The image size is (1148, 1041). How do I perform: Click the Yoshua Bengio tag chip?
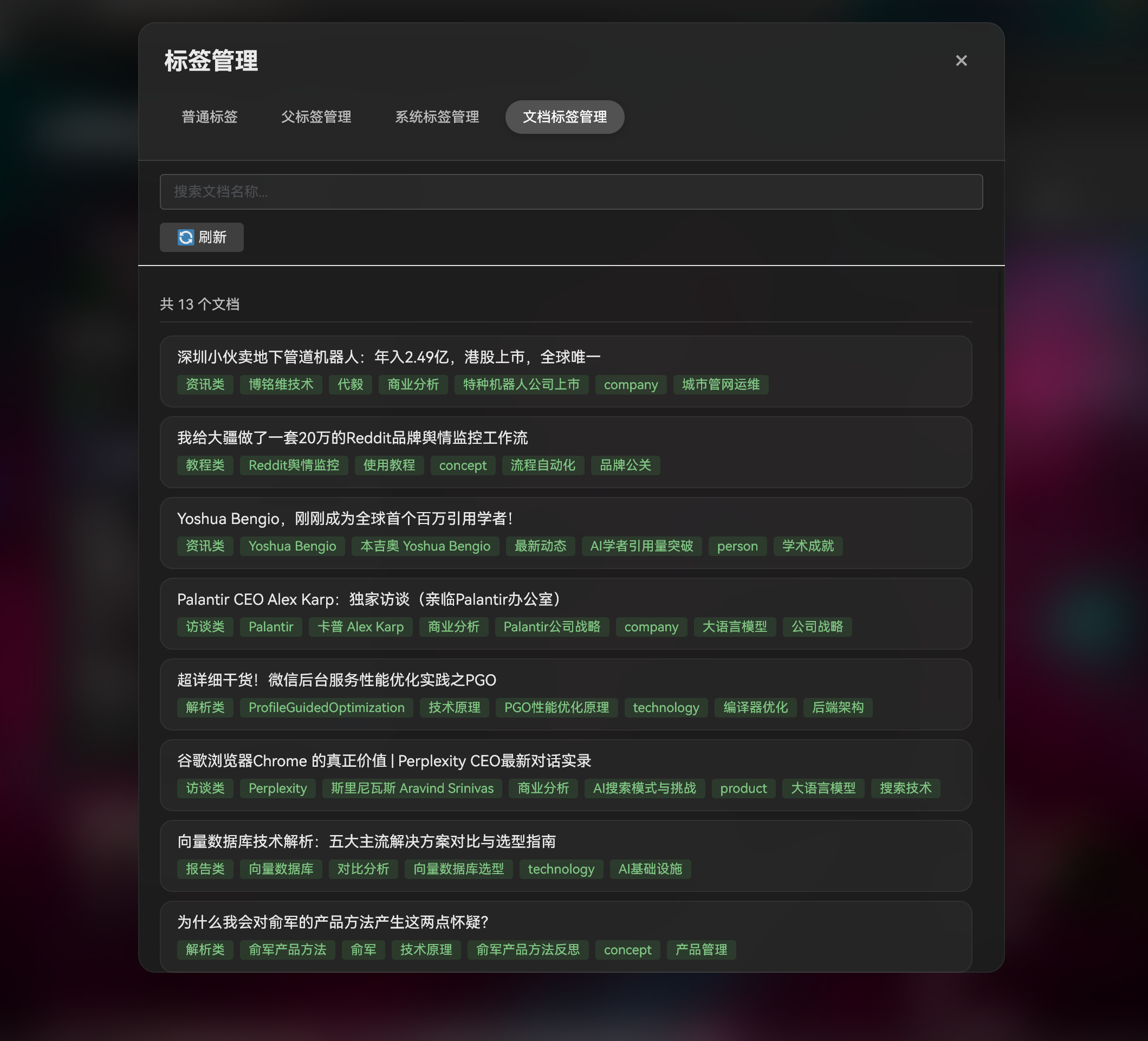pyautogui.click(x=292, y=546)
